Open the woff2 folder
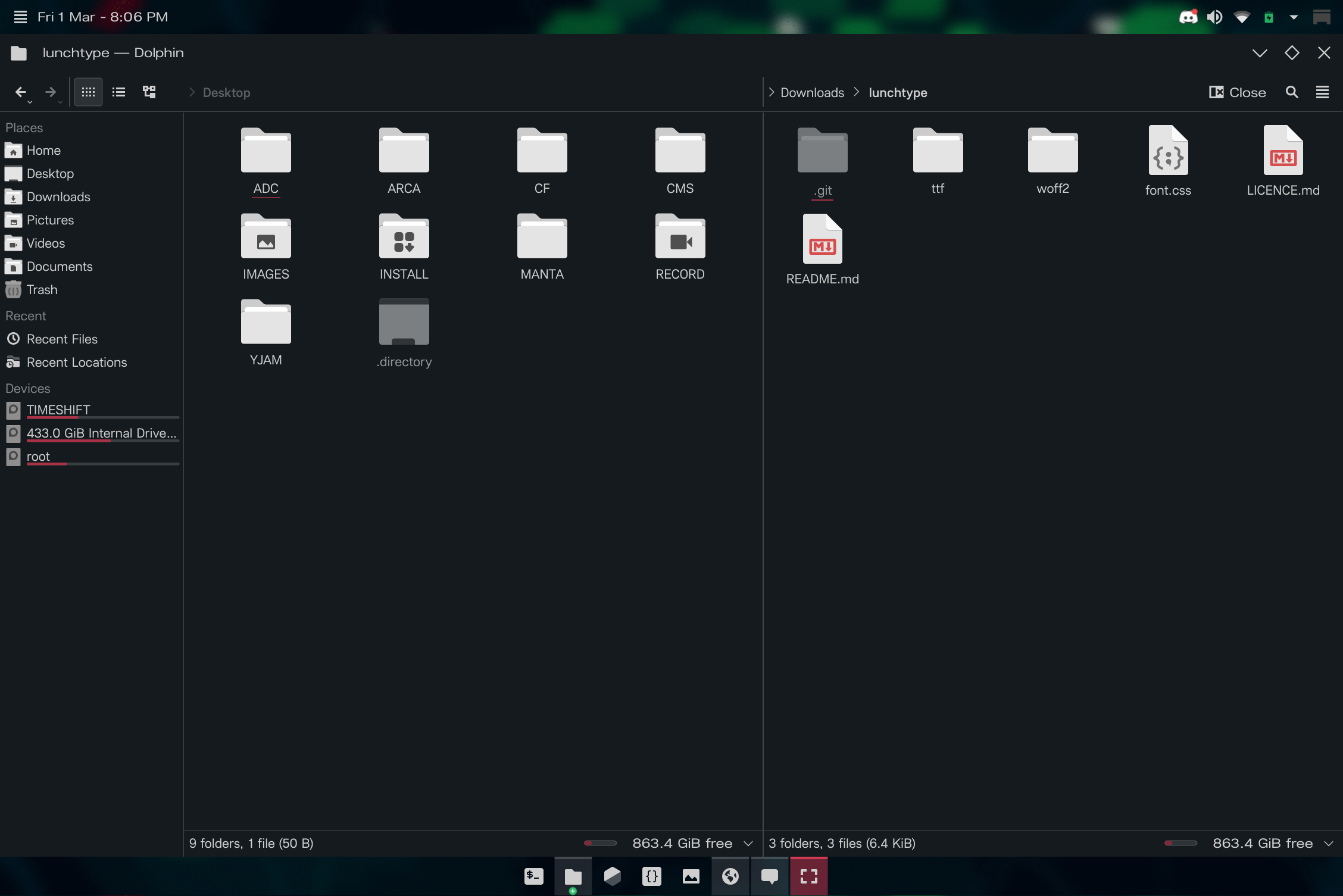Image resolution: width=1343 pixels, height=896 pixels. point(1053,161)
